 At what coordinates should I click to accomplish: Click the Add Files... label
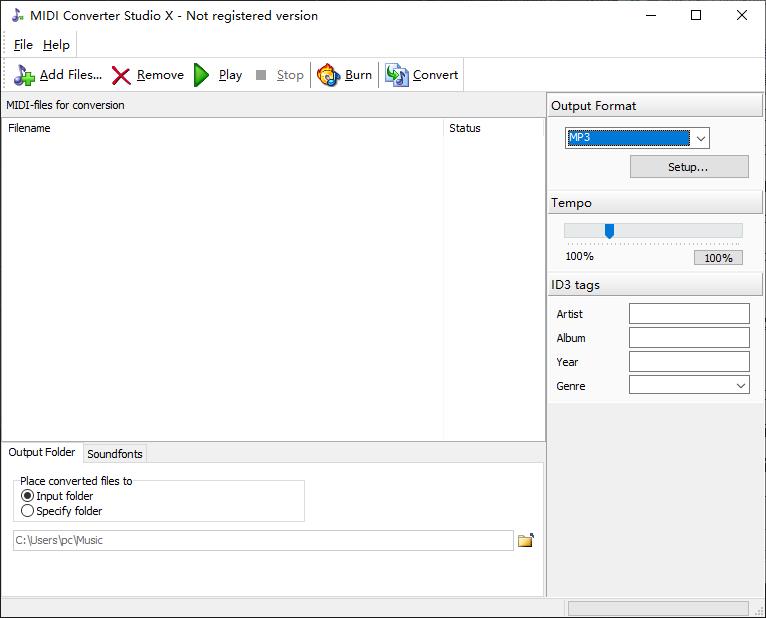point(71,75)
